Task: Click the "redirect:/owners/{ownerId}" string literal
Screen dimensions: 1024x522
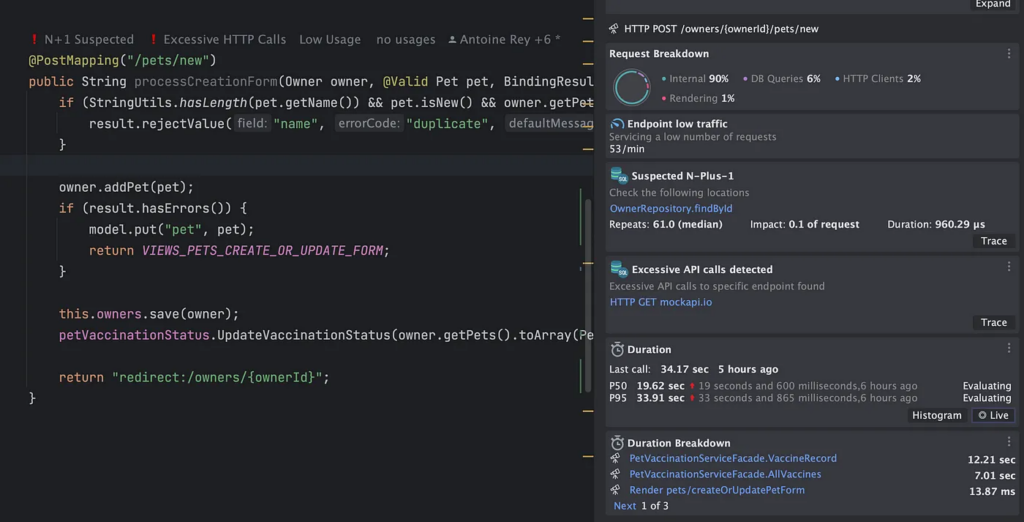Action: pyautogui.click(x=217, y=378)
